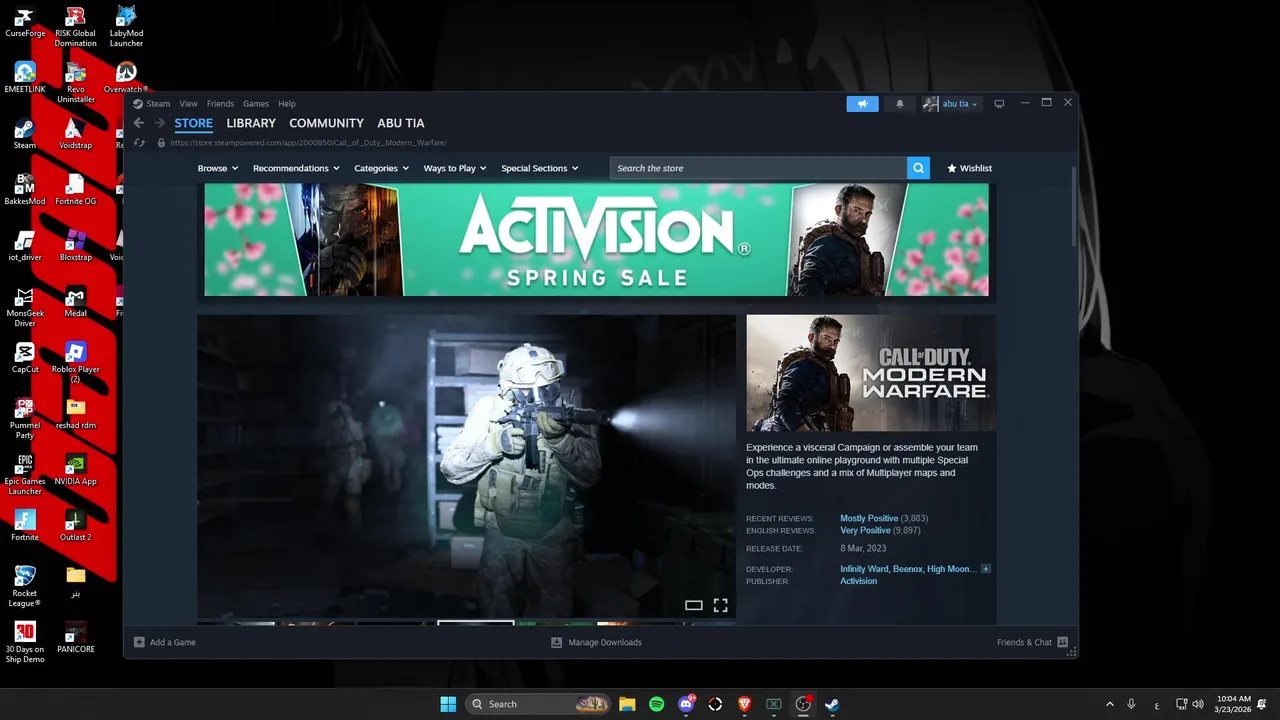Click the Activision Spring Sale banner
The width and height of the screenshot is (1280, 720).
point(596,239)
